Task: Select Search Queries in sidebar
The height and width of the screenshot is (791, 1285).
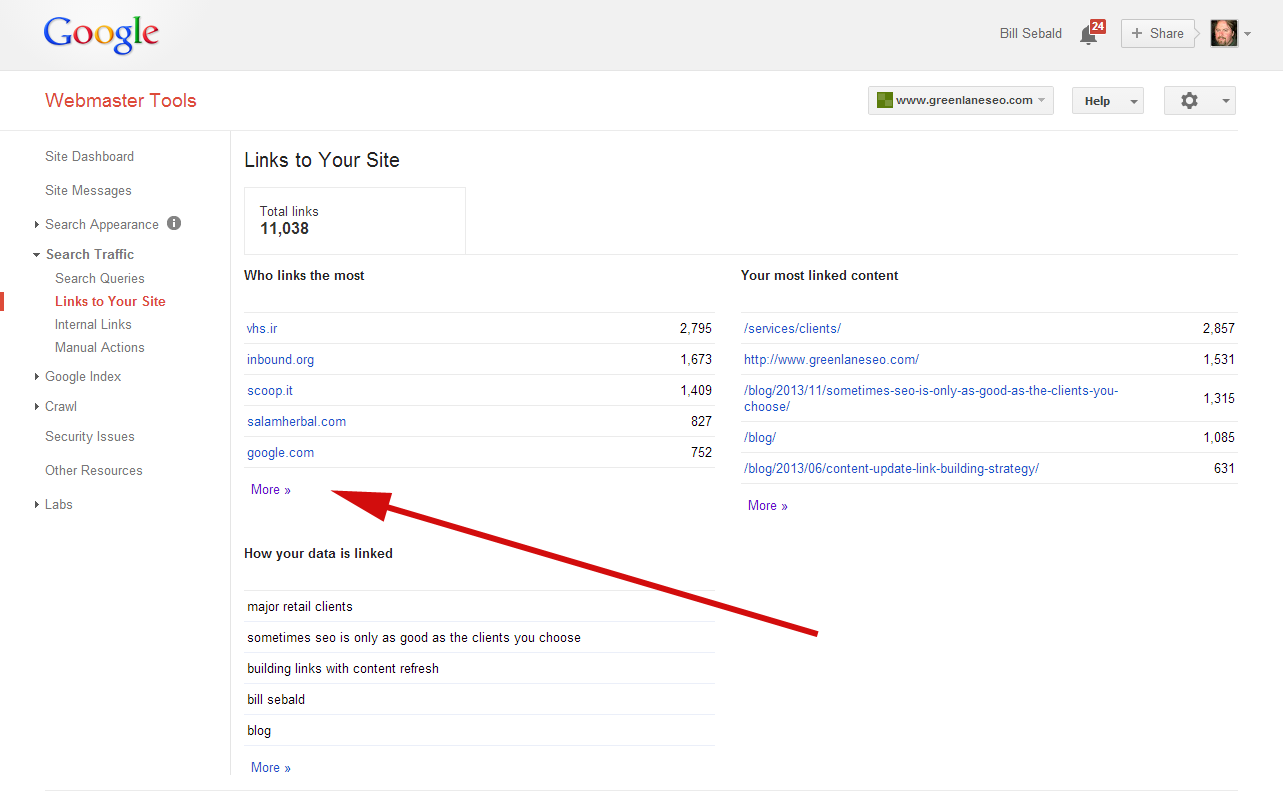Action: pos(100,278)
